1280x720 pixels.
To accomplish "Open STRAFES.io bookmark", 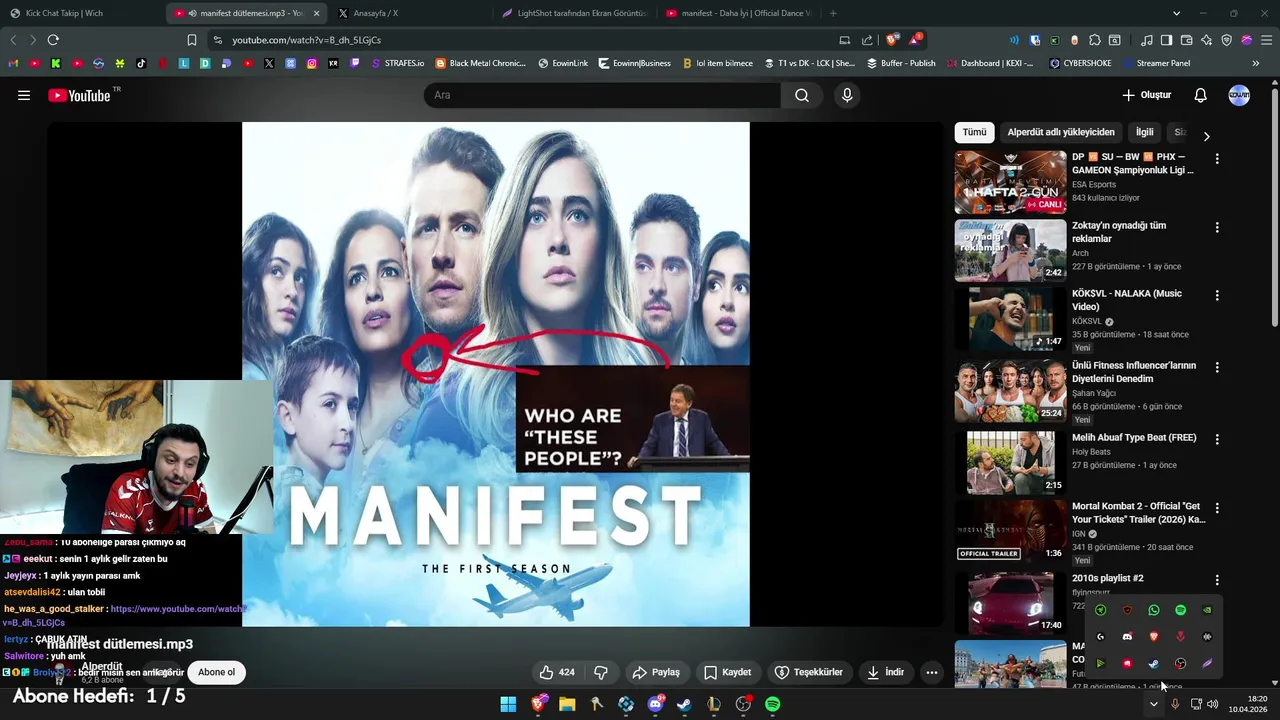I will point(398,63).
